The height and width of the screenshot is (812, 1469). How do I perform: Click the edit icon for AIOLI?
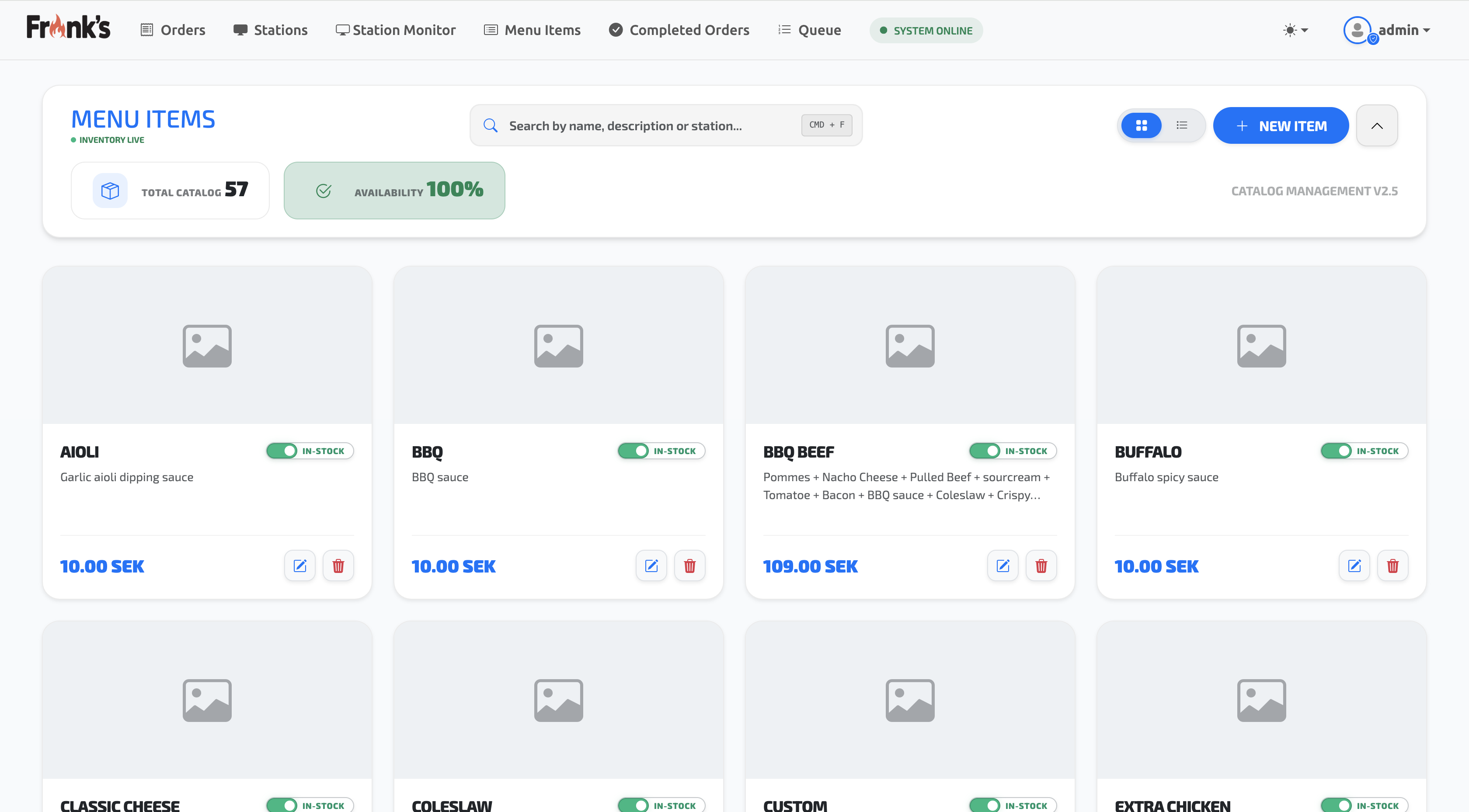pyautogui.click(x=300, y=566)
